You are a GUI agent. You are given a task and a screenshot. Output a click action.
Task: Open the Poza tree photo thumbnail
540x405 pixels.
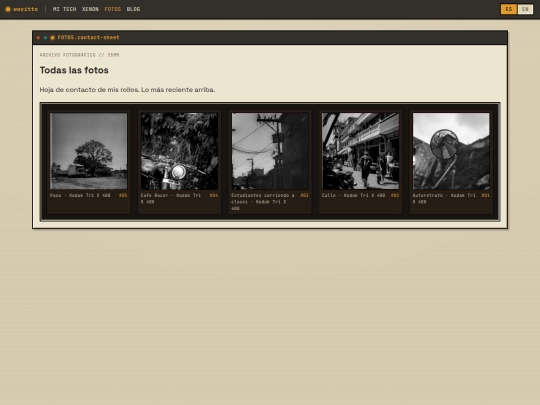coord(89,151)
